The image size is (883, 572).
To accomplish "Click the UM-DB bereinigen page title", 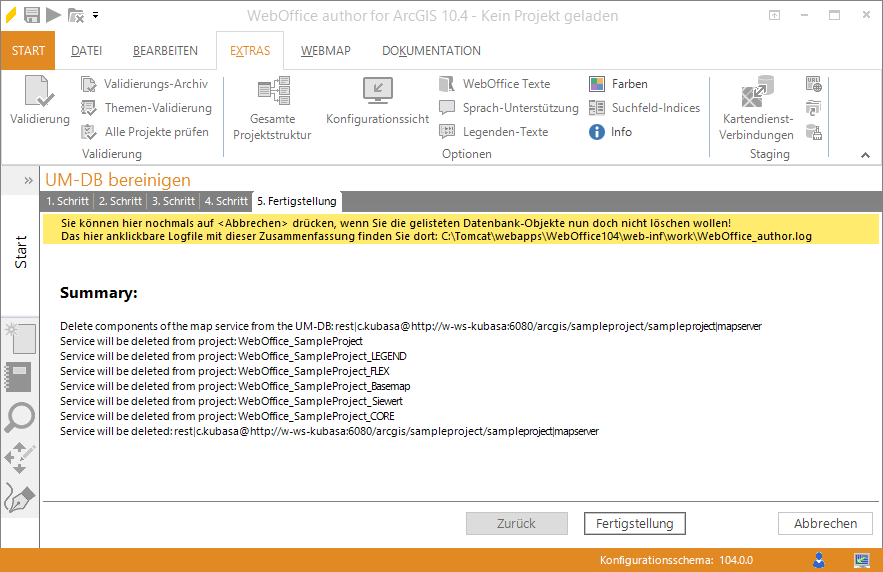I will tap(118, 180).
